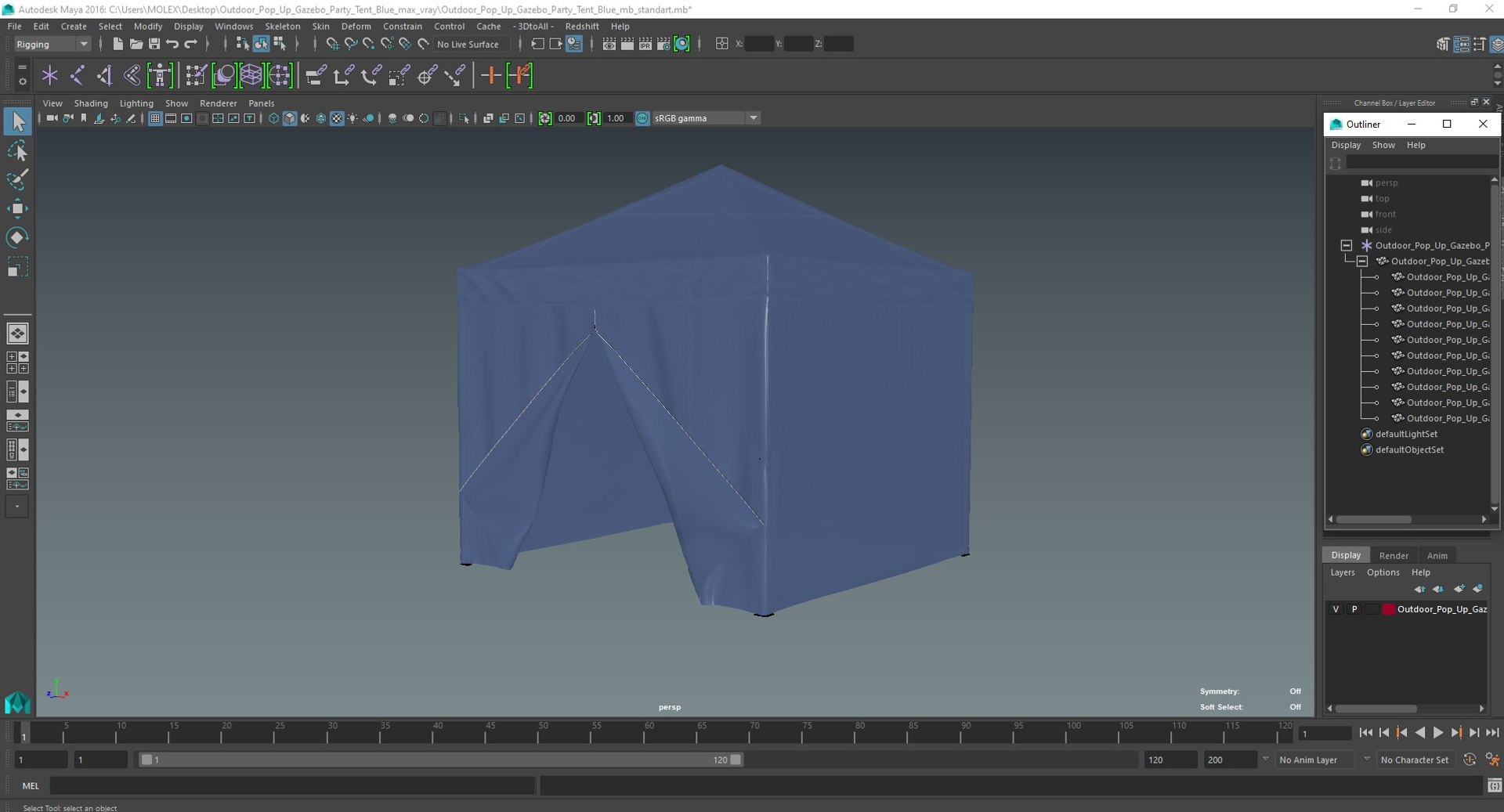1504x812 pixels.
Task: Open the Skeleton menu
Action: pos(282,26)
